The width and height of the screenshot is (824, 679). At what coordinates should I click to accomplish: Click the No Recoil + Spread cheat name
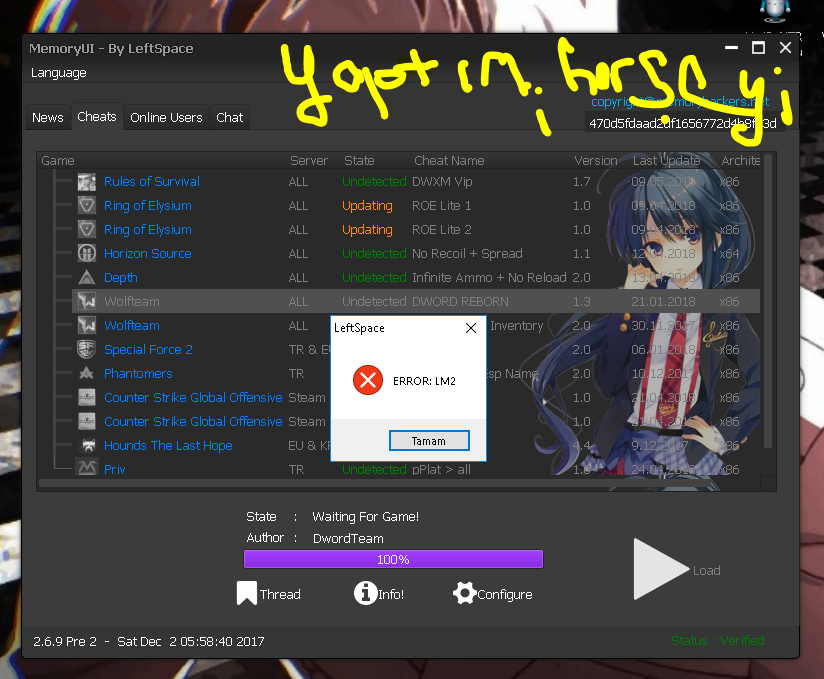pos(467,254)
